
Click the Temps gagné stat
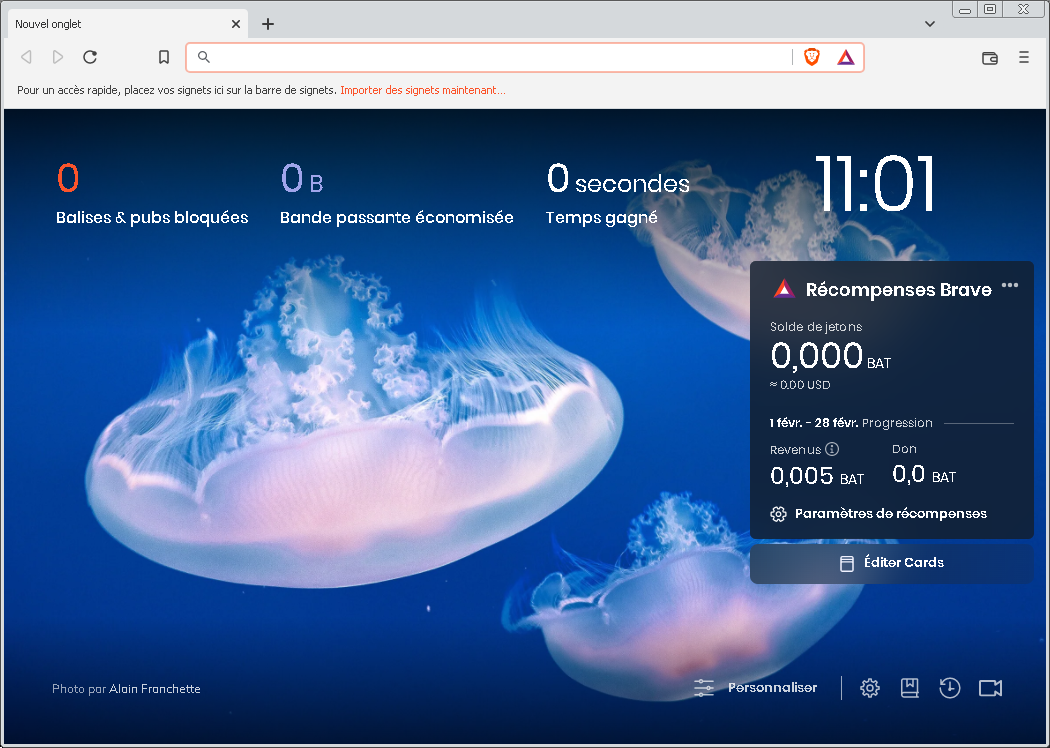click(x=617, y=194)
